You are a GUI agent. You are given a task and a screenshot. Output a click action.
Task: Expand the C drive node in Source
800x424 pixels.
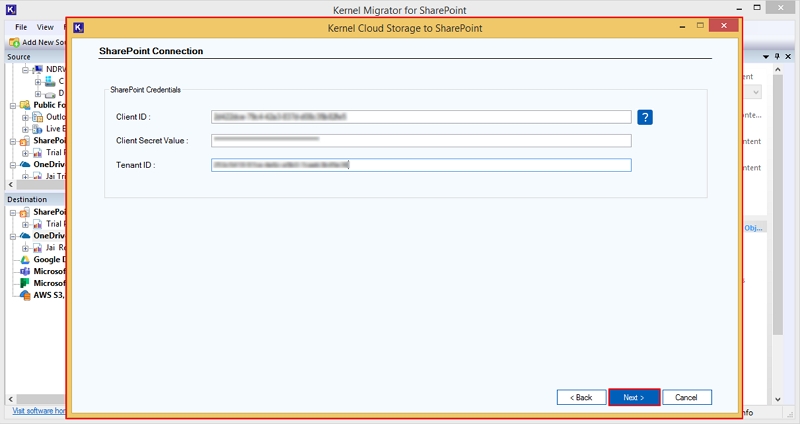tap(38, 82)
